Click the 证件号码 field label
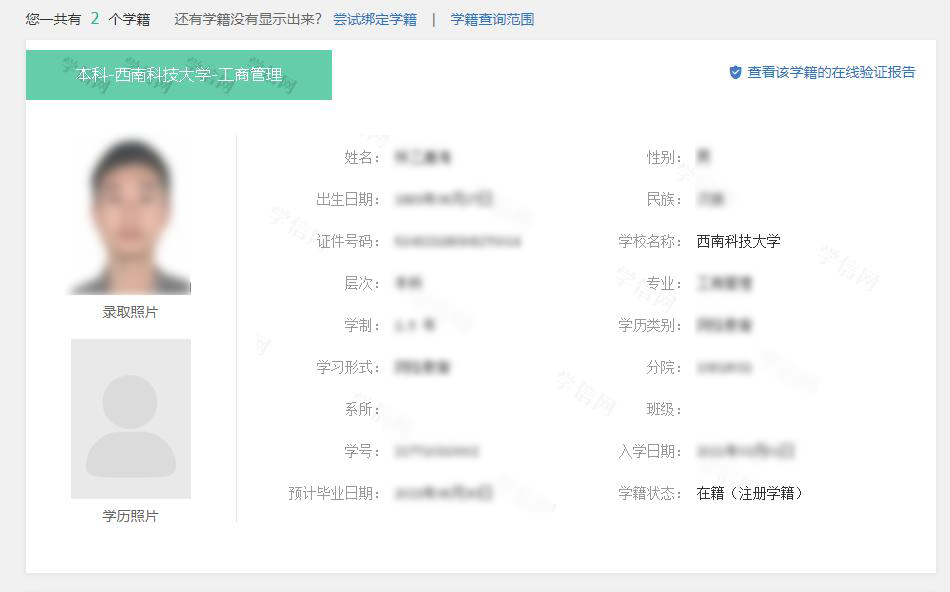Viewport: 950px width, 592px height. 347,241
